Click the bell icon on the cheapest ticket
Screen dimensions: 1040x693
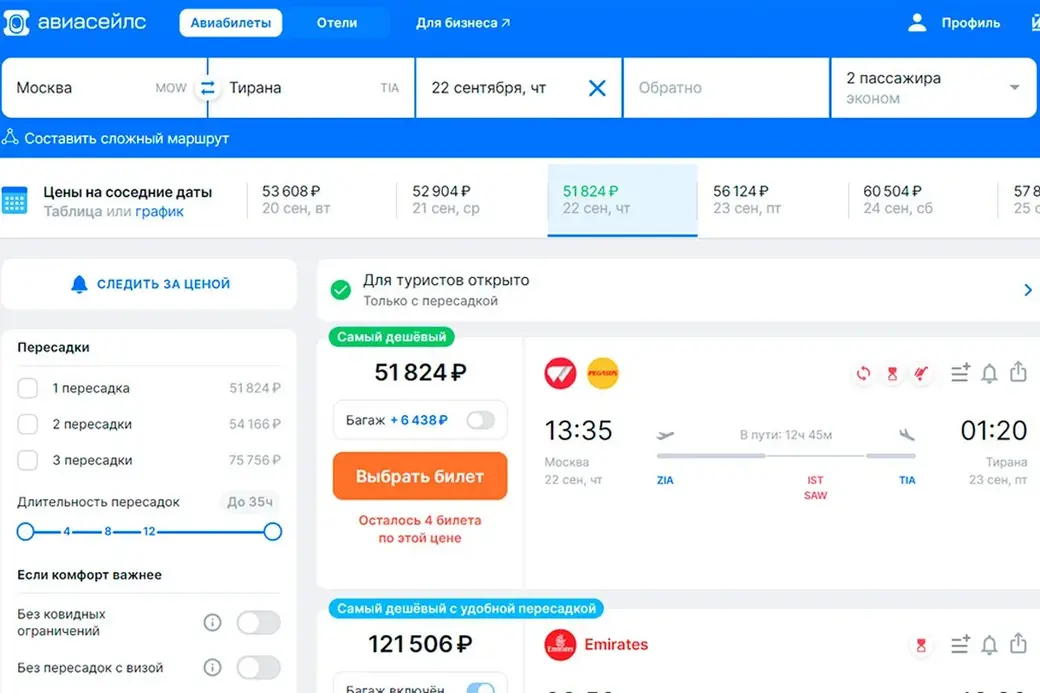tap(989, 373)
